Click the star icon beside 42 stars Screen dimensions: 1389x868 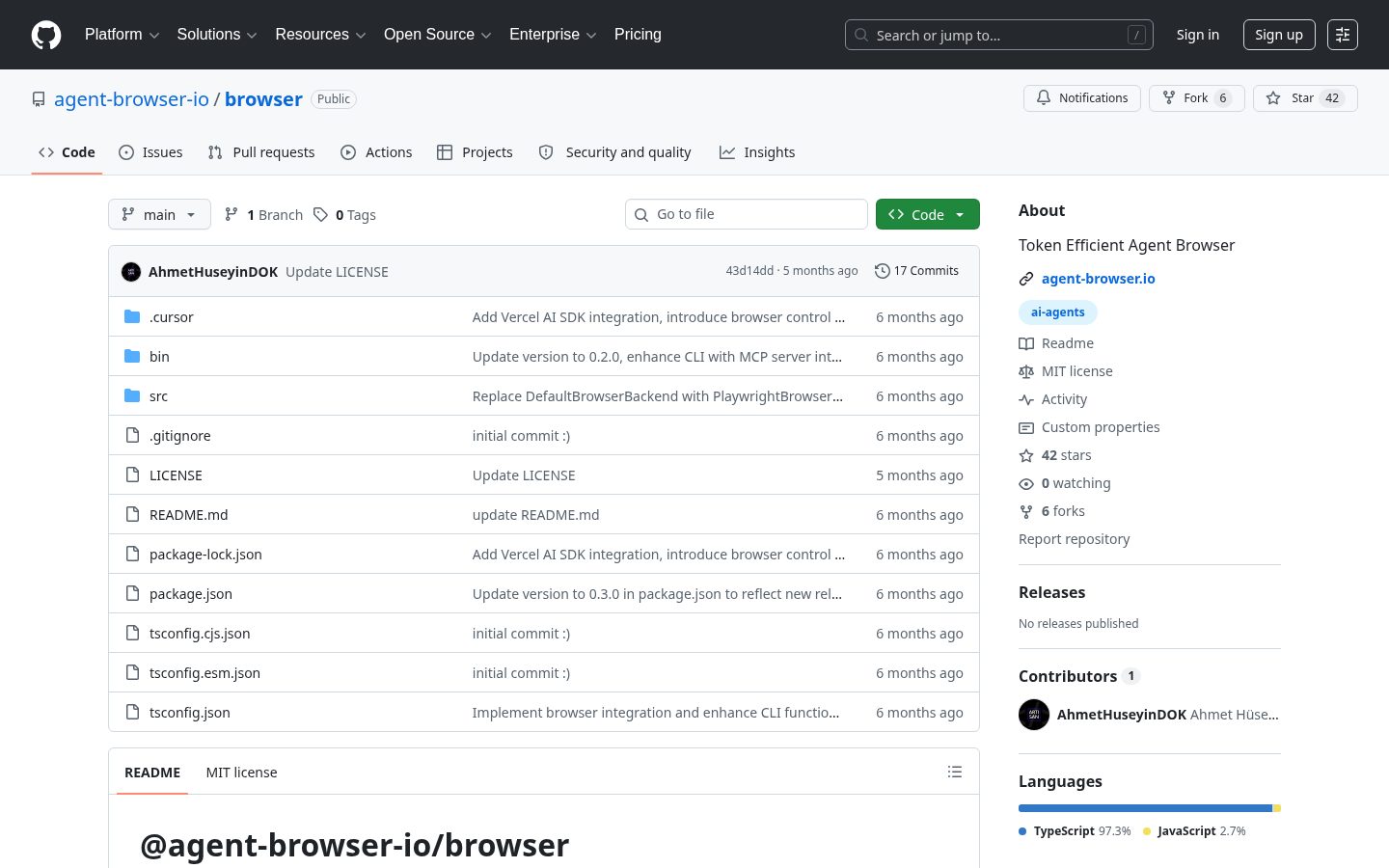pyautogui.click(x=1026, y=455)
